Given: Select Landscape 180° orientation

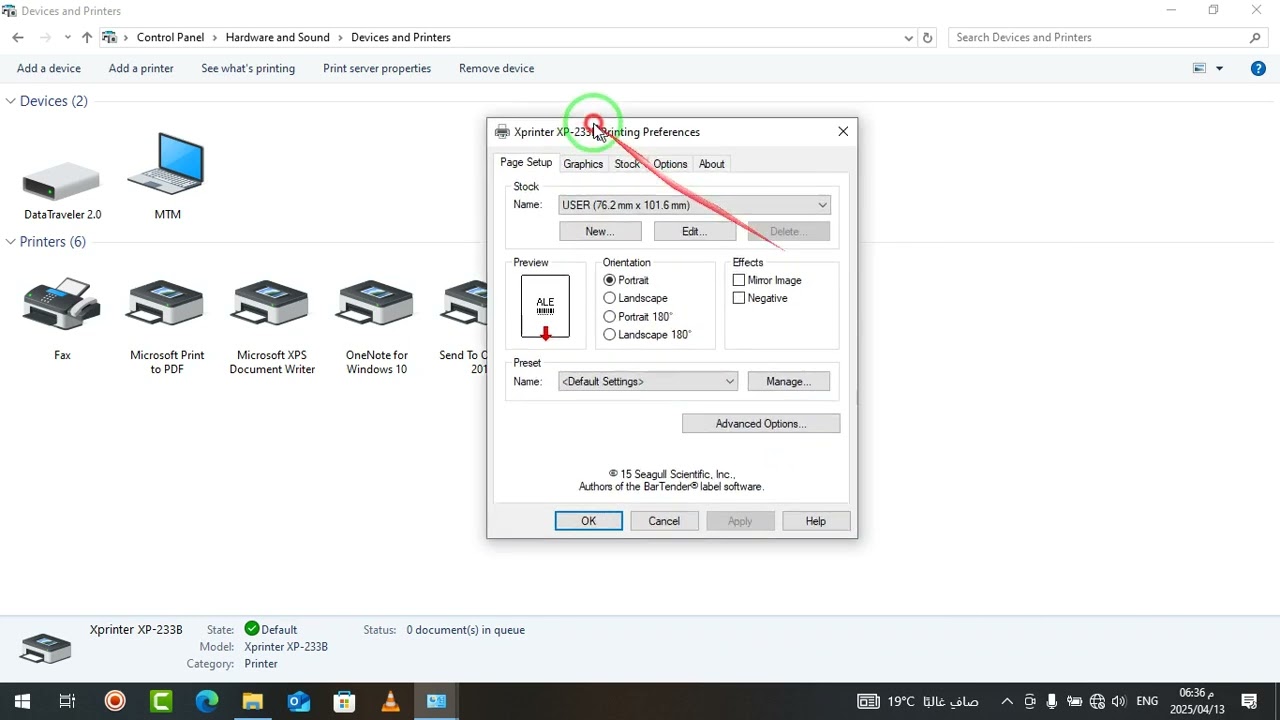Looking at the screenshot, I should (610, 334).
